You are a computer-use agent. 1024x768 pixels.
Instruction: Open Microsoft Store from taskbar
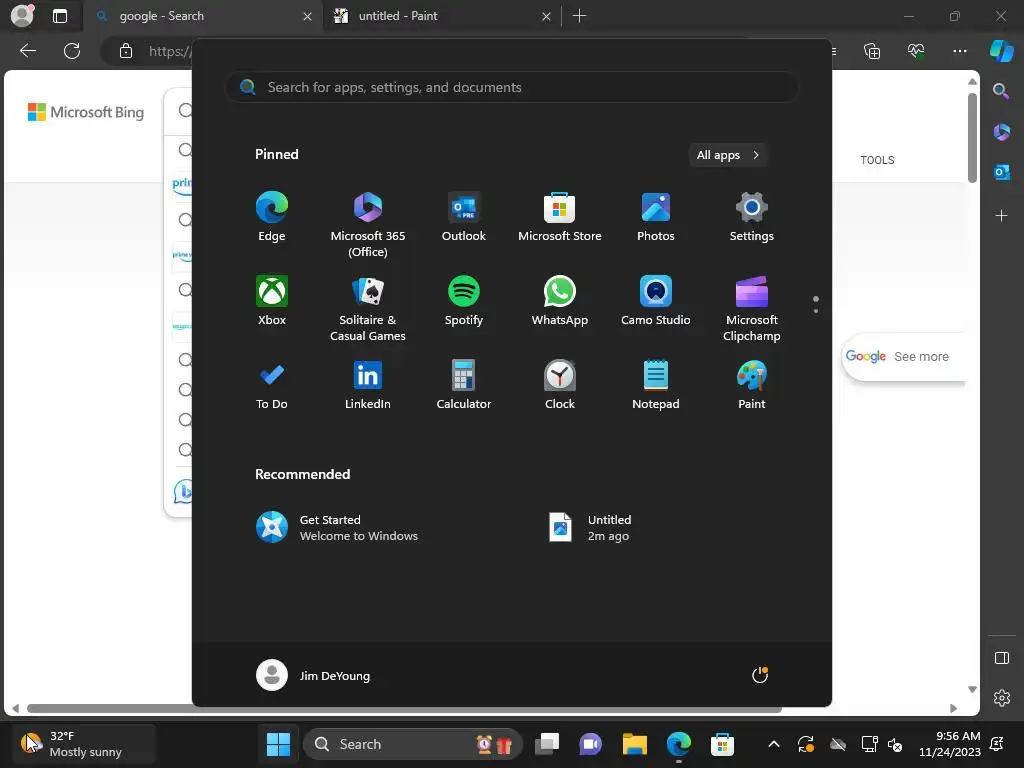722,744
